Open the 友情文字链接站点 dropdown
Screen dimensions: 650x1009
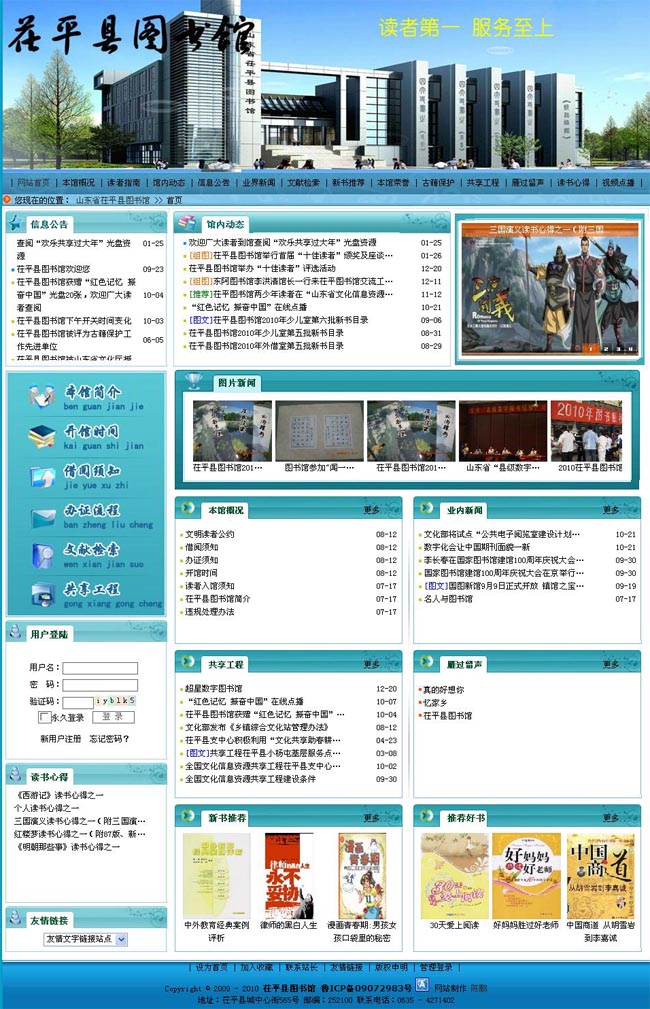click(85, 939)
